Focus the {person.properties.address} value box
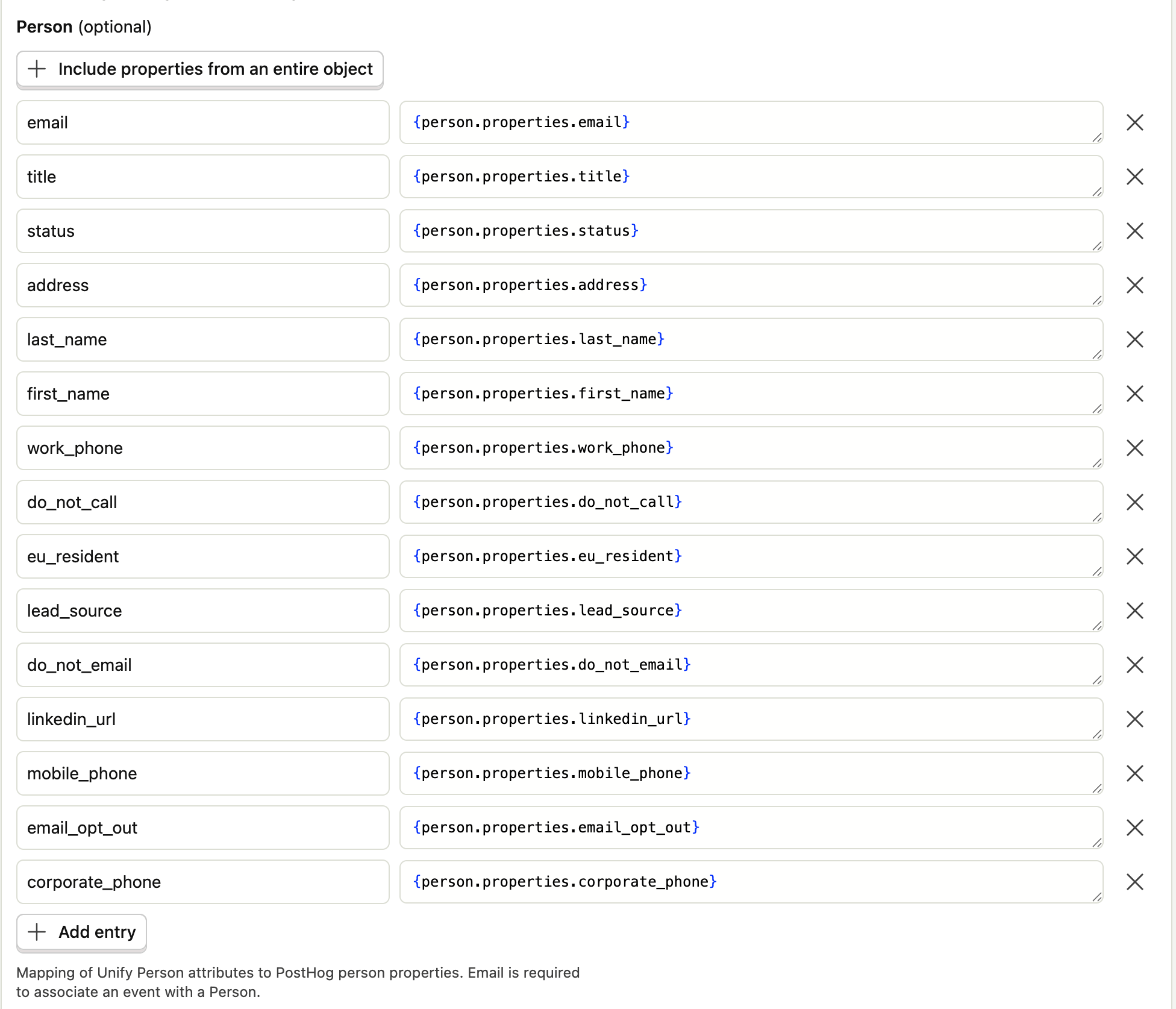This screenshot has width=1176, height=1009. point(751,285)
